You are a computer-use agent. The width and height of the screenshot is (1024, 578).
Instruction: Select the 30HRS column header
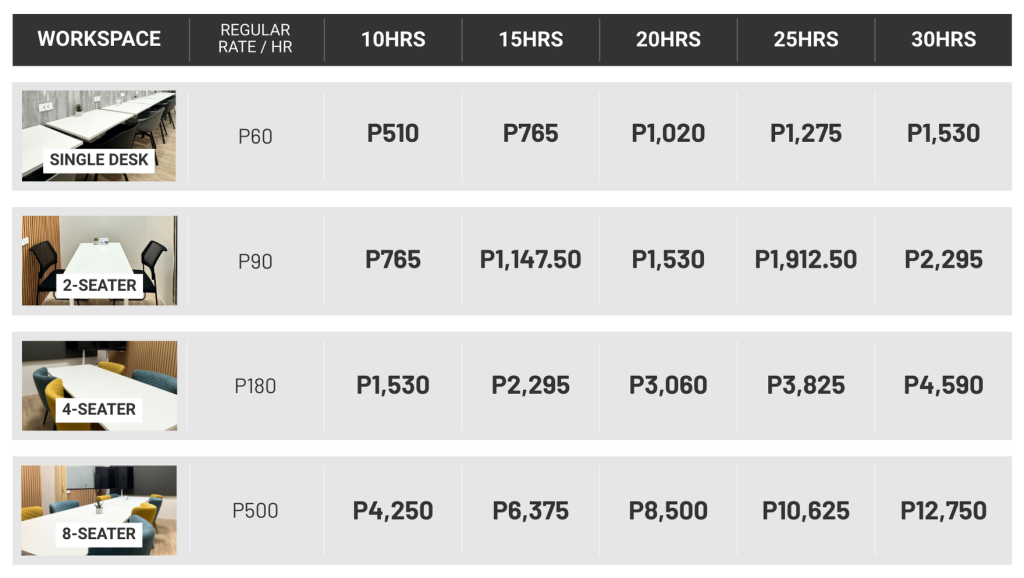pyautogui.click(x=944, y=39)
